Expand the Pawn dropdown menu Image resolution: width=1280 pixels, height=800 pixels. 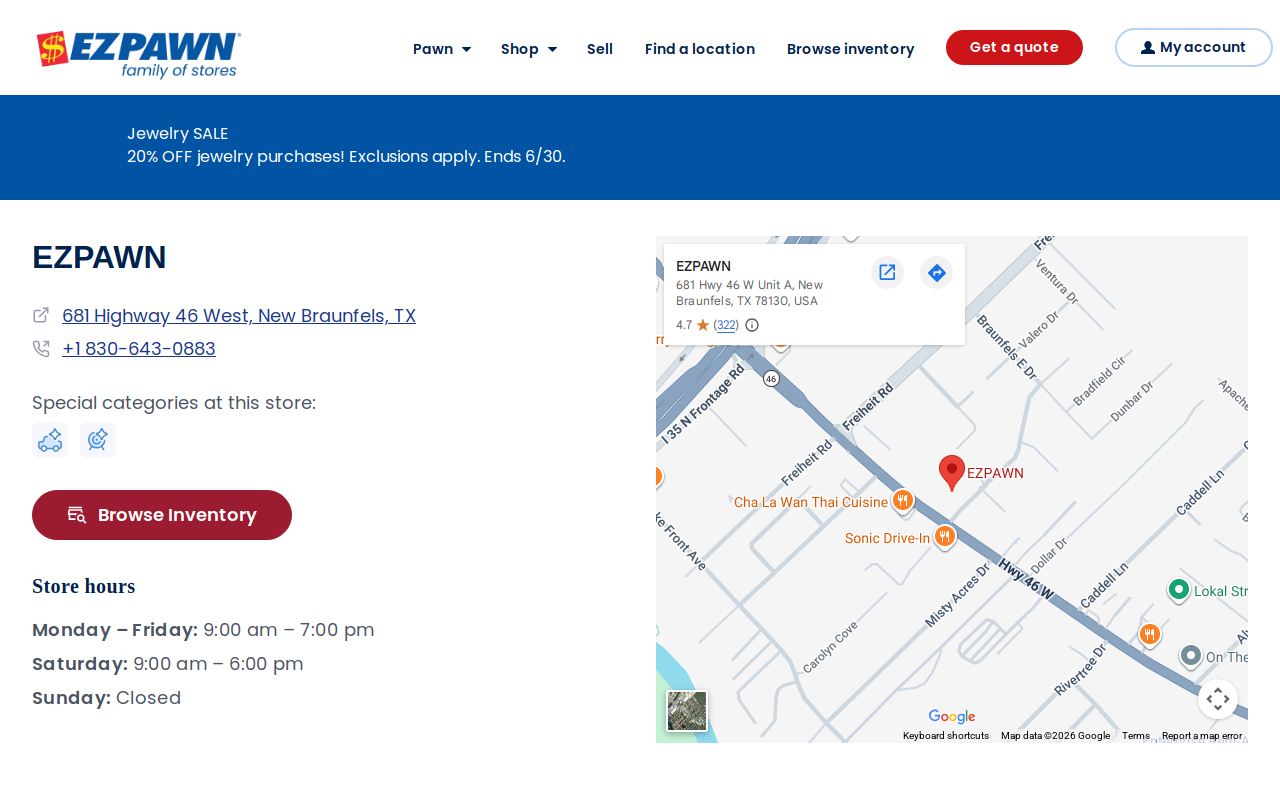(442, 49)
